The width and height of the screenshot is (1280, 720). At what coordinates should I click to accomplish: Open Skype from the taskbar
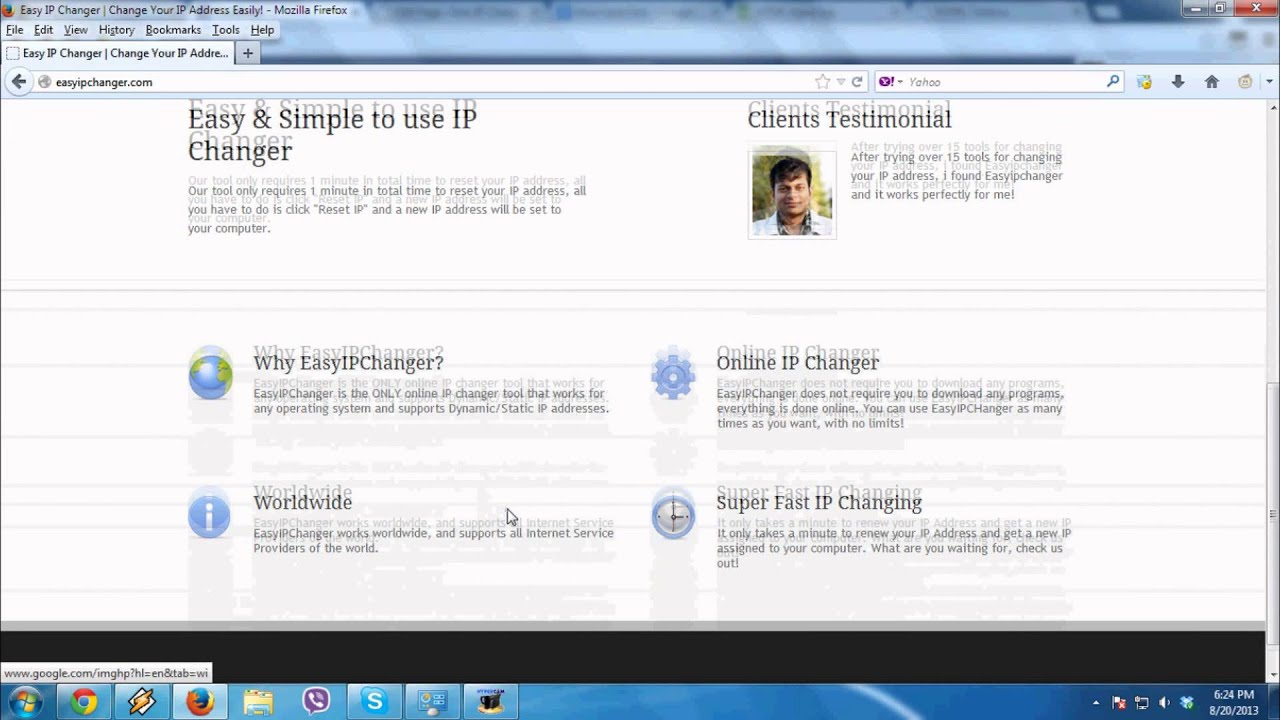374,702
